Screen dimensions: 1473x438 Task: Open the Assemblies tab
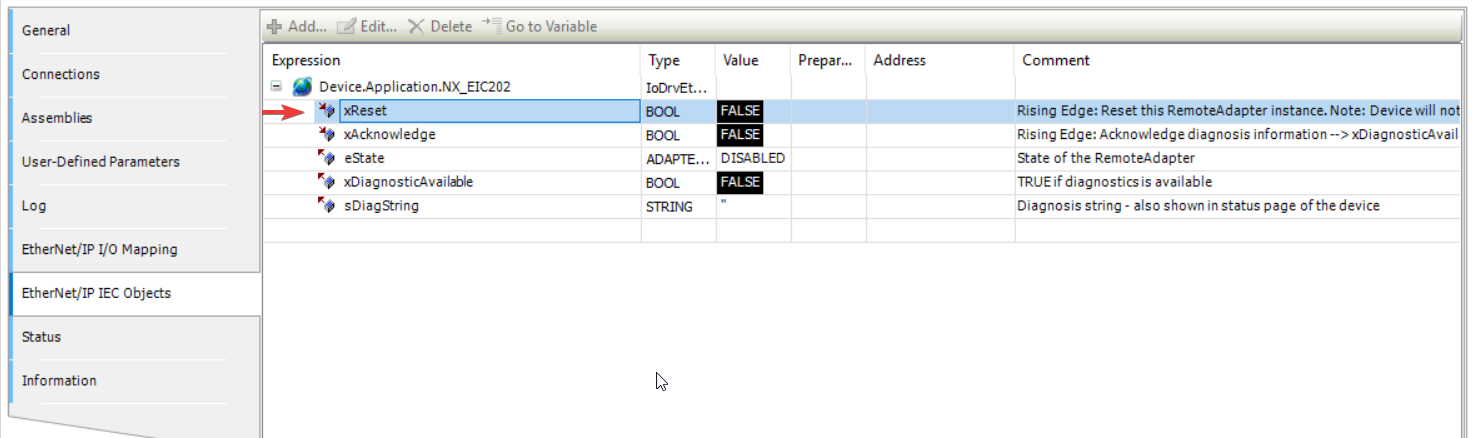57,118
